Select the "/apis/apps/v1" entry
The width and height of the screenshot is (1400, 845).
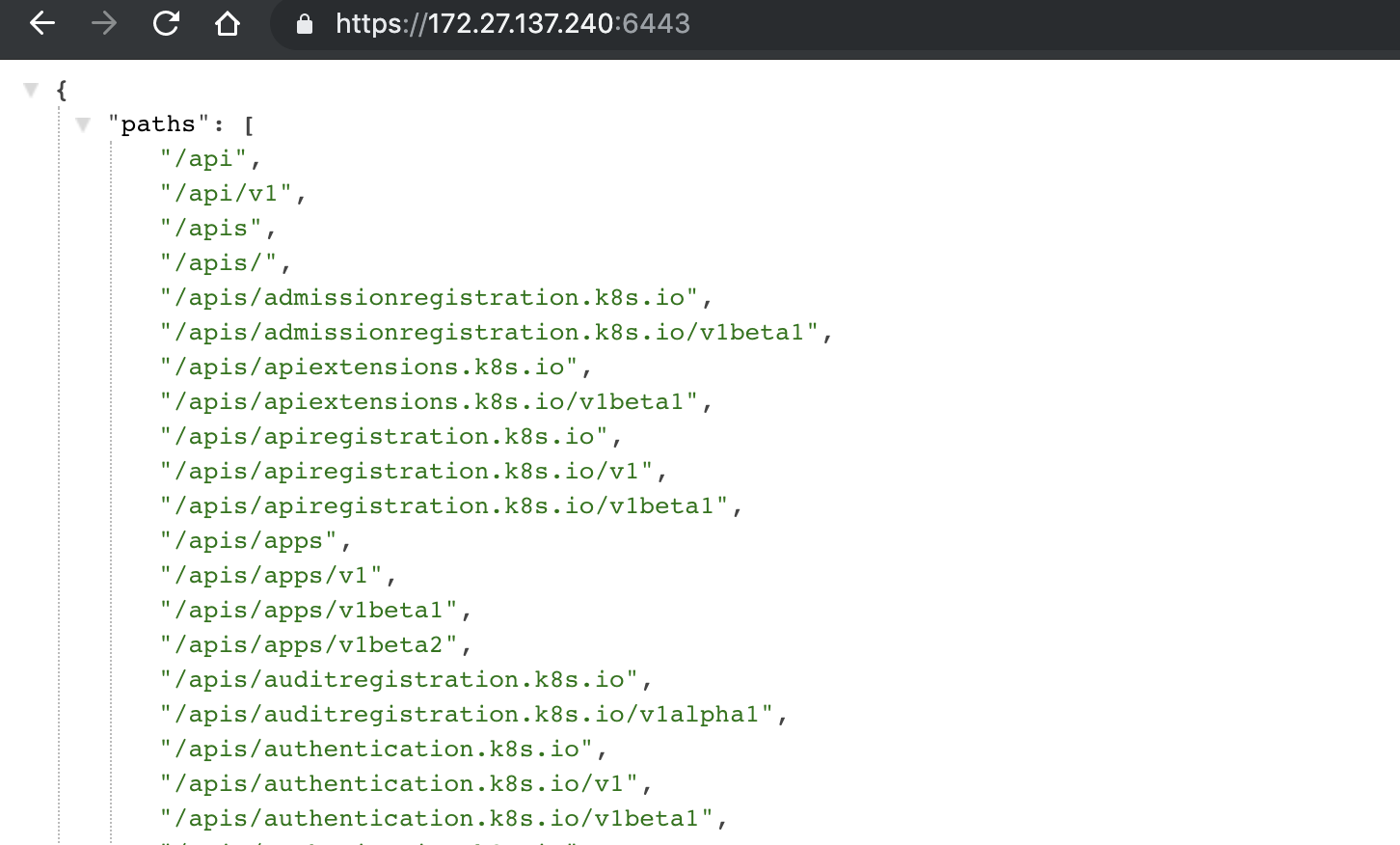[271, 576]
